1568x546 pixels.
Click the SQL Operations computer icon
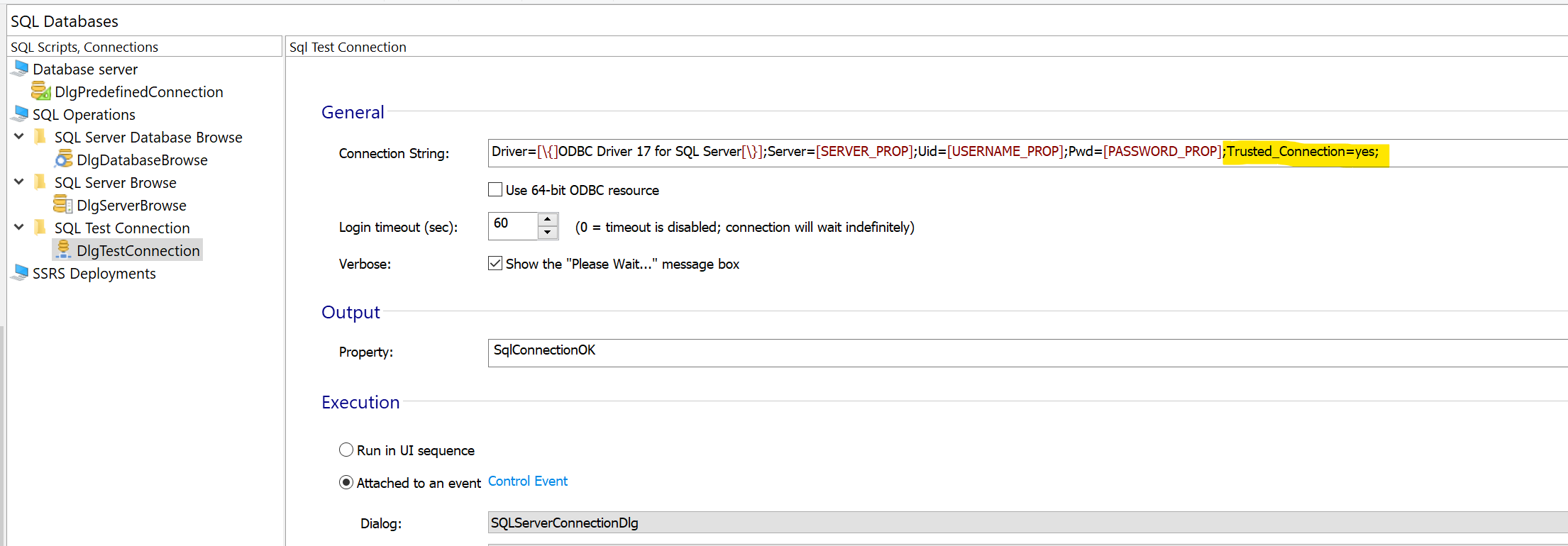point(21,114)
